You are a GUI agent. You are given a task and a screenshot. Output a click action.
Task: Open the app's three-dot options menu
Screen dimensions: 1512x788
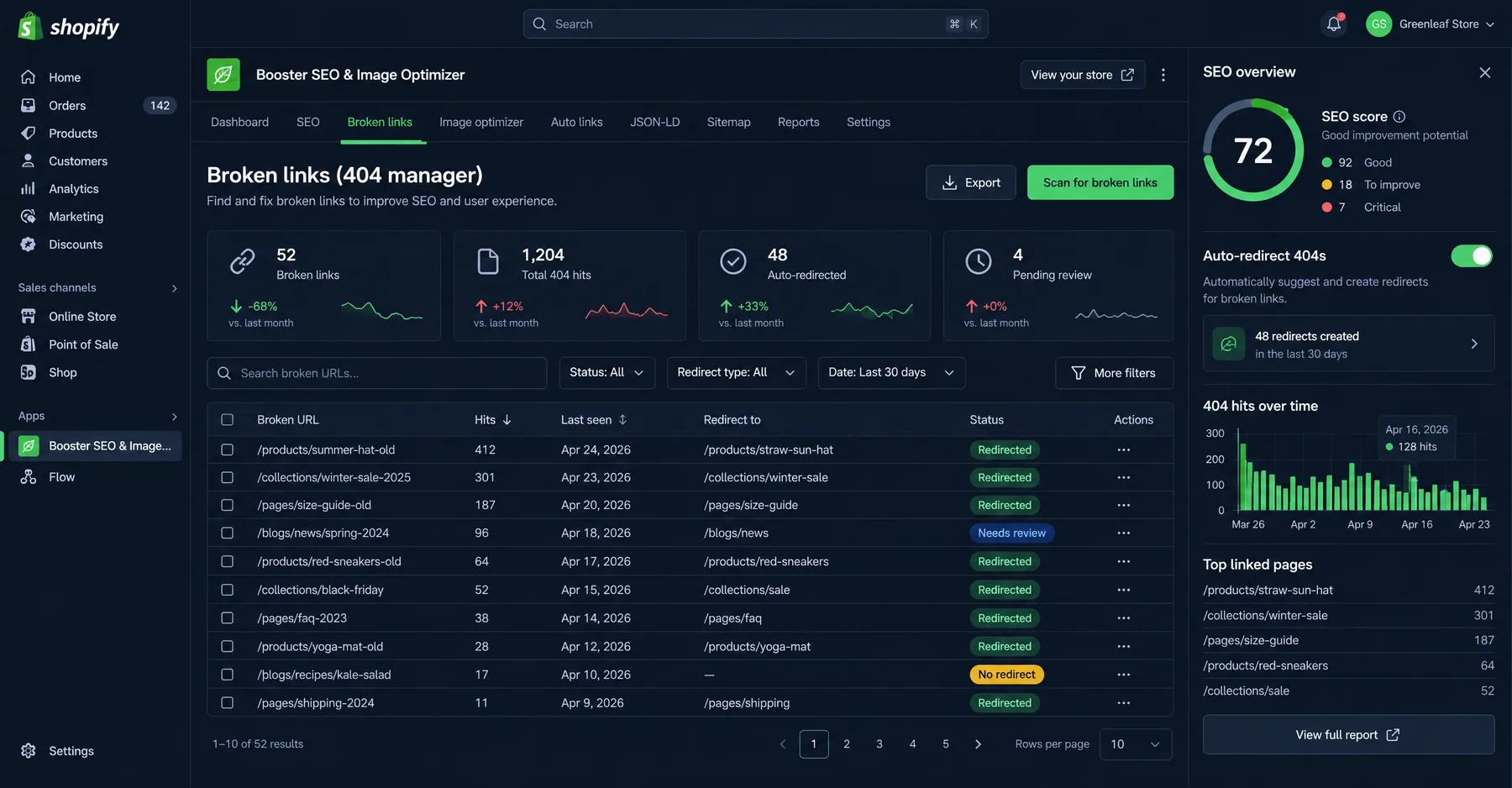coord(1163,75)
